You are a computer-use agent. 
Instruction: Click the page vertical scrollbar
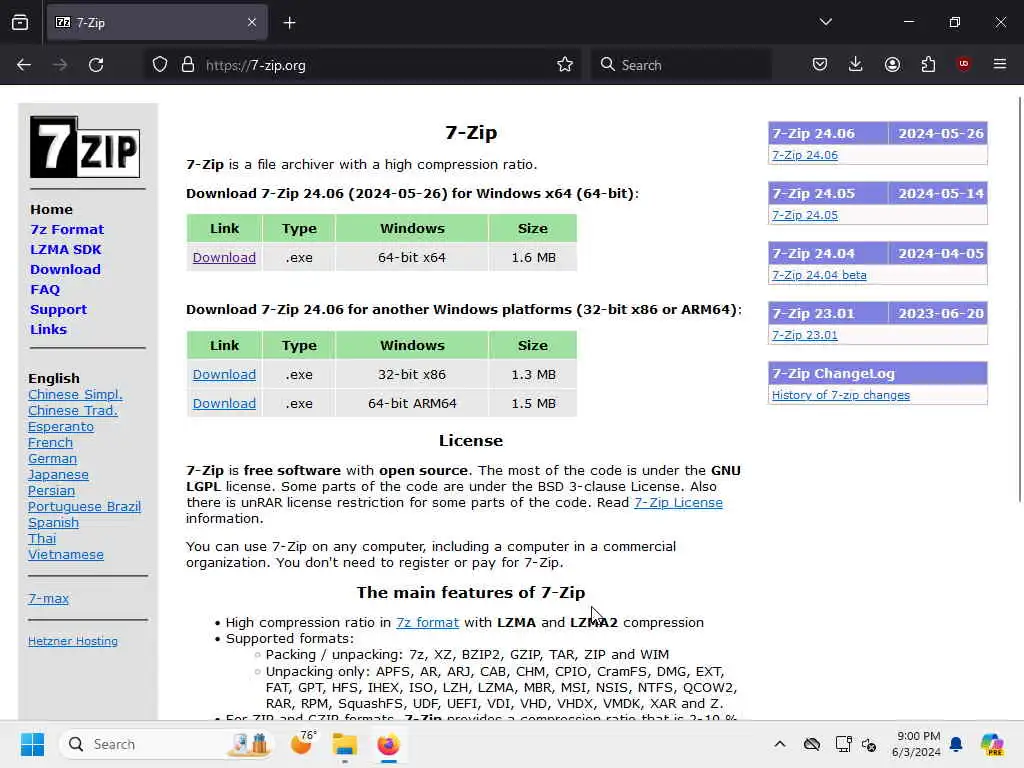1020,300
